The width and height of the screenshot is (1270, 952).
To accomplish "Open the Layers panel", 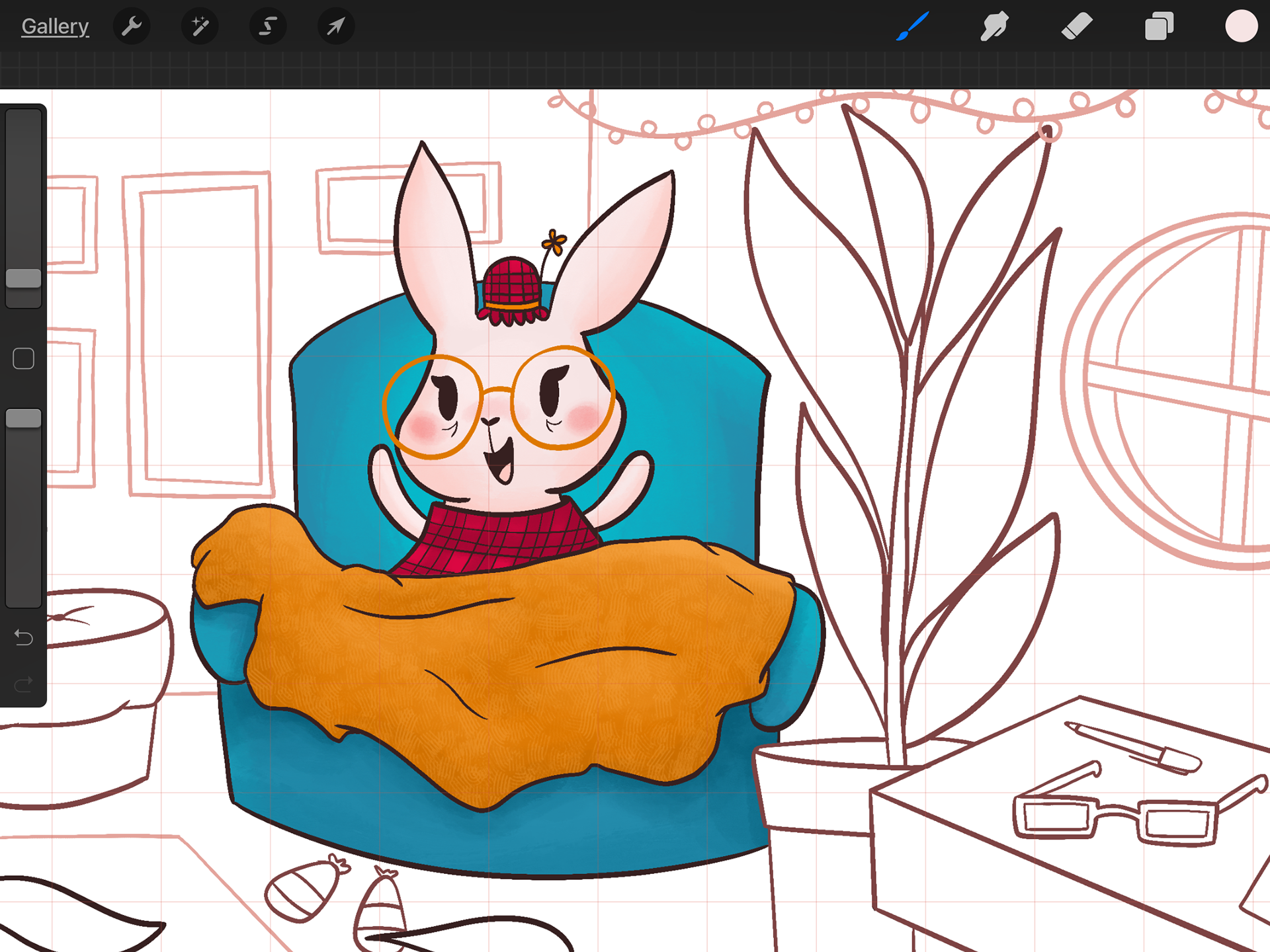I will 1159,26.
